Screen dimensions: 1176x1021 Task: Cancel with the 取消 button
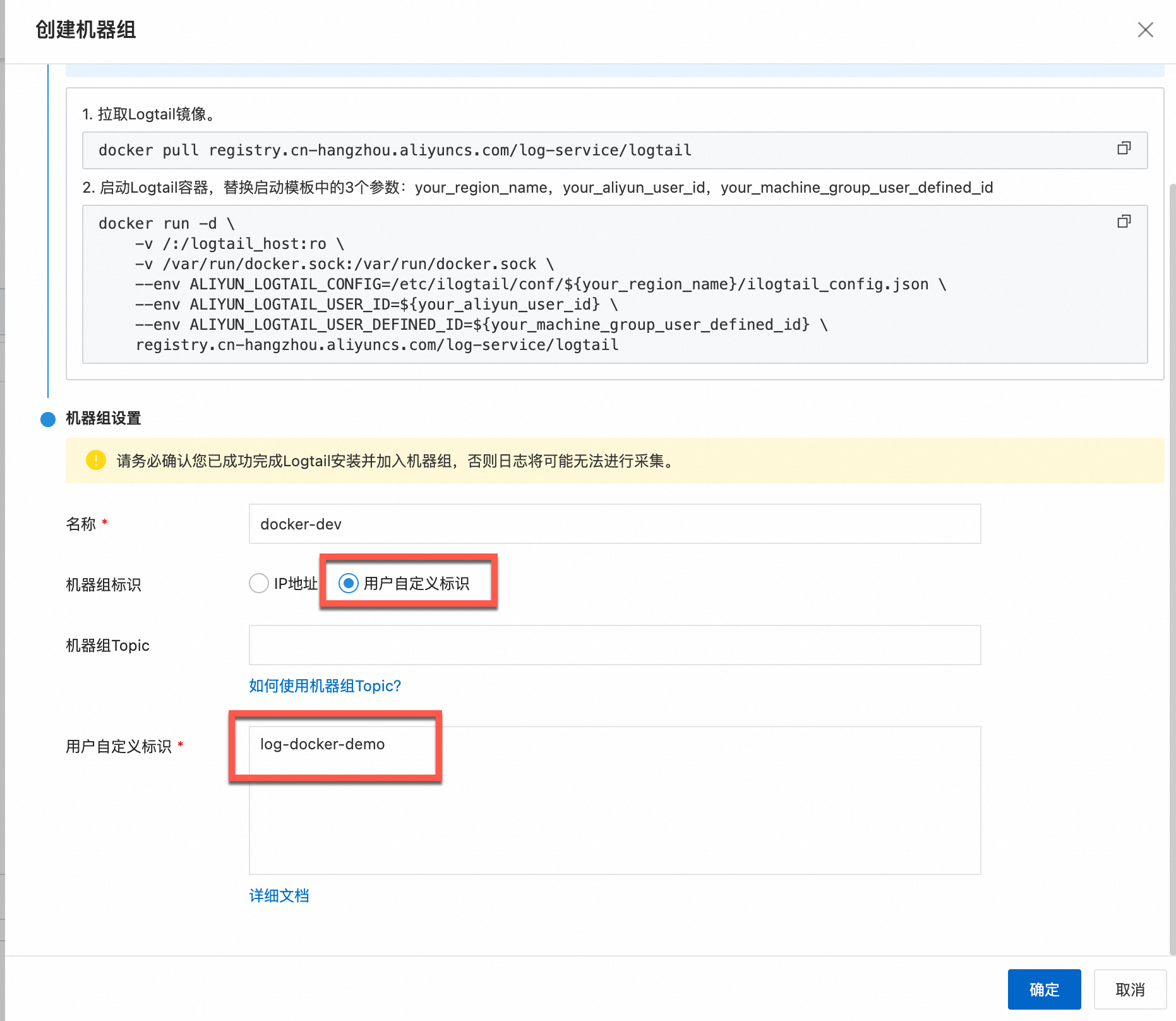1130,989
